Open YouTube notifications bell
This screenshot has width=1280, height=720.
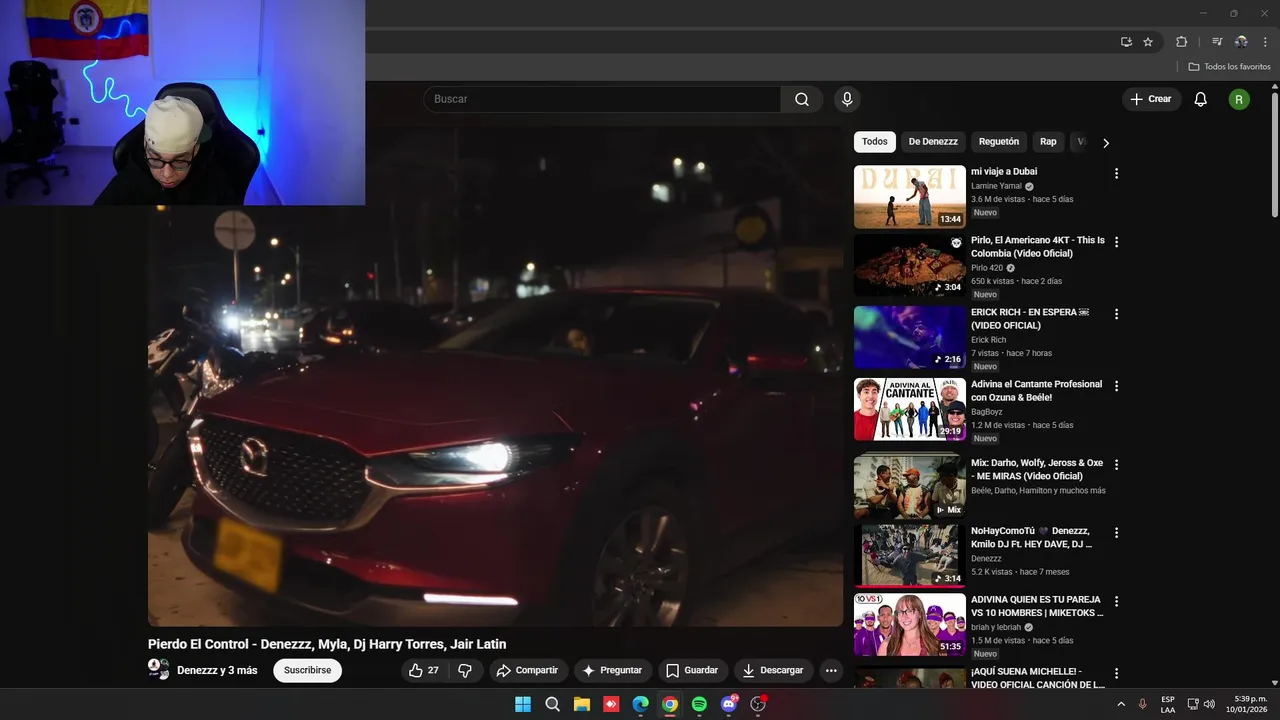(1201, 99)
